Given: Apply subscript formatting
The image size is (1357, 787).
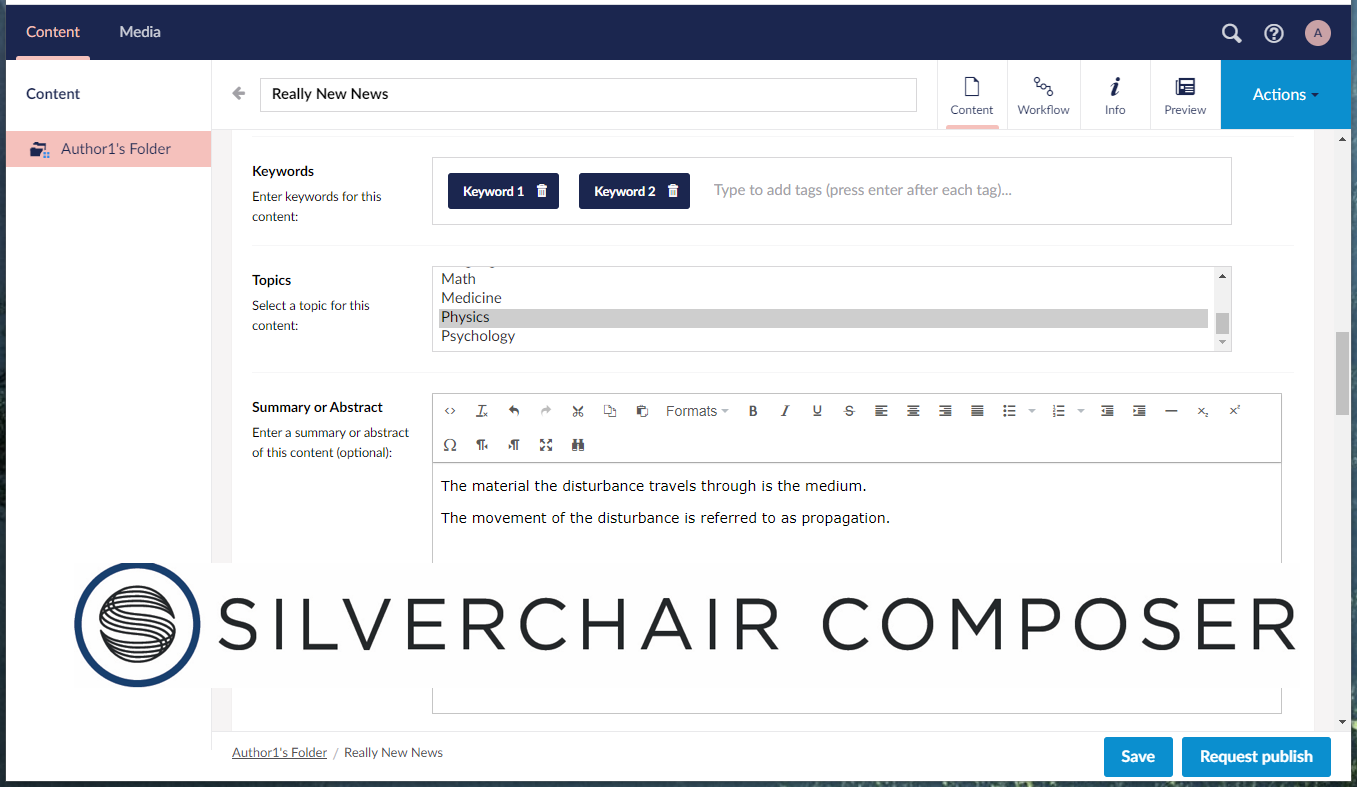Looking at the screenshot, I should pyautogui.click(x=1203, y=411).
